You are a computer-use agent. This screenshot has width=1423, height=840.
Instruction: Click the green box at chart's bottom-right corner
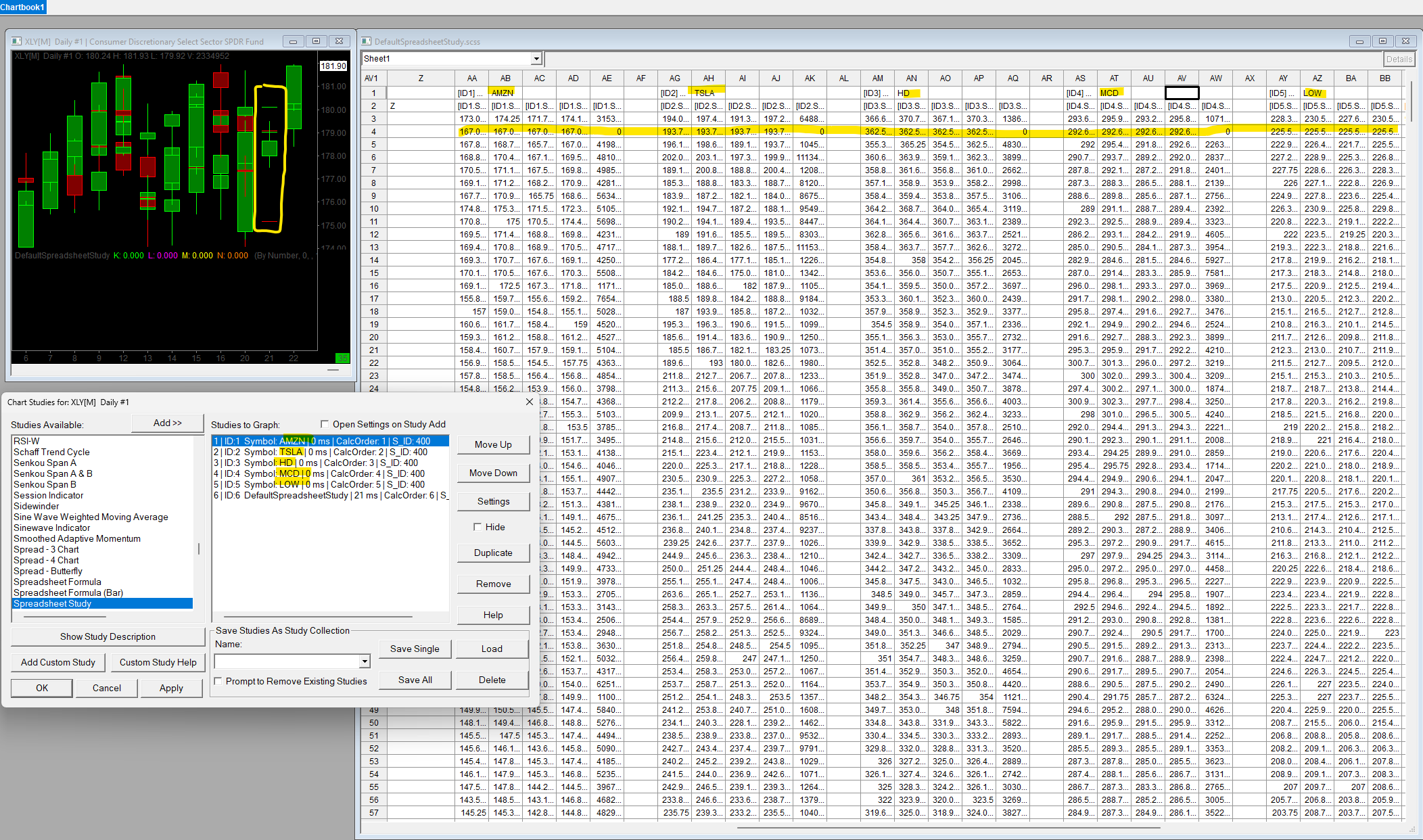click(342, 358)
